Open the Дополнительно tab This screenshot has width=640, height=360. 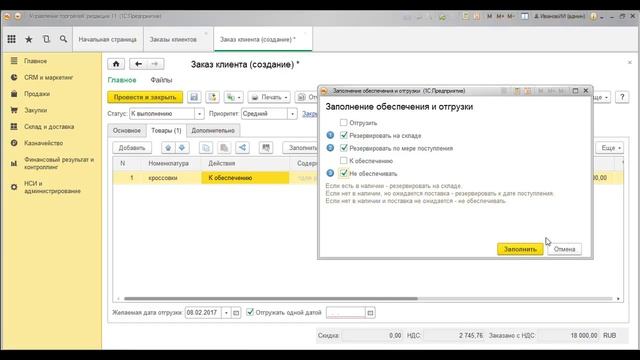[213, 131]
